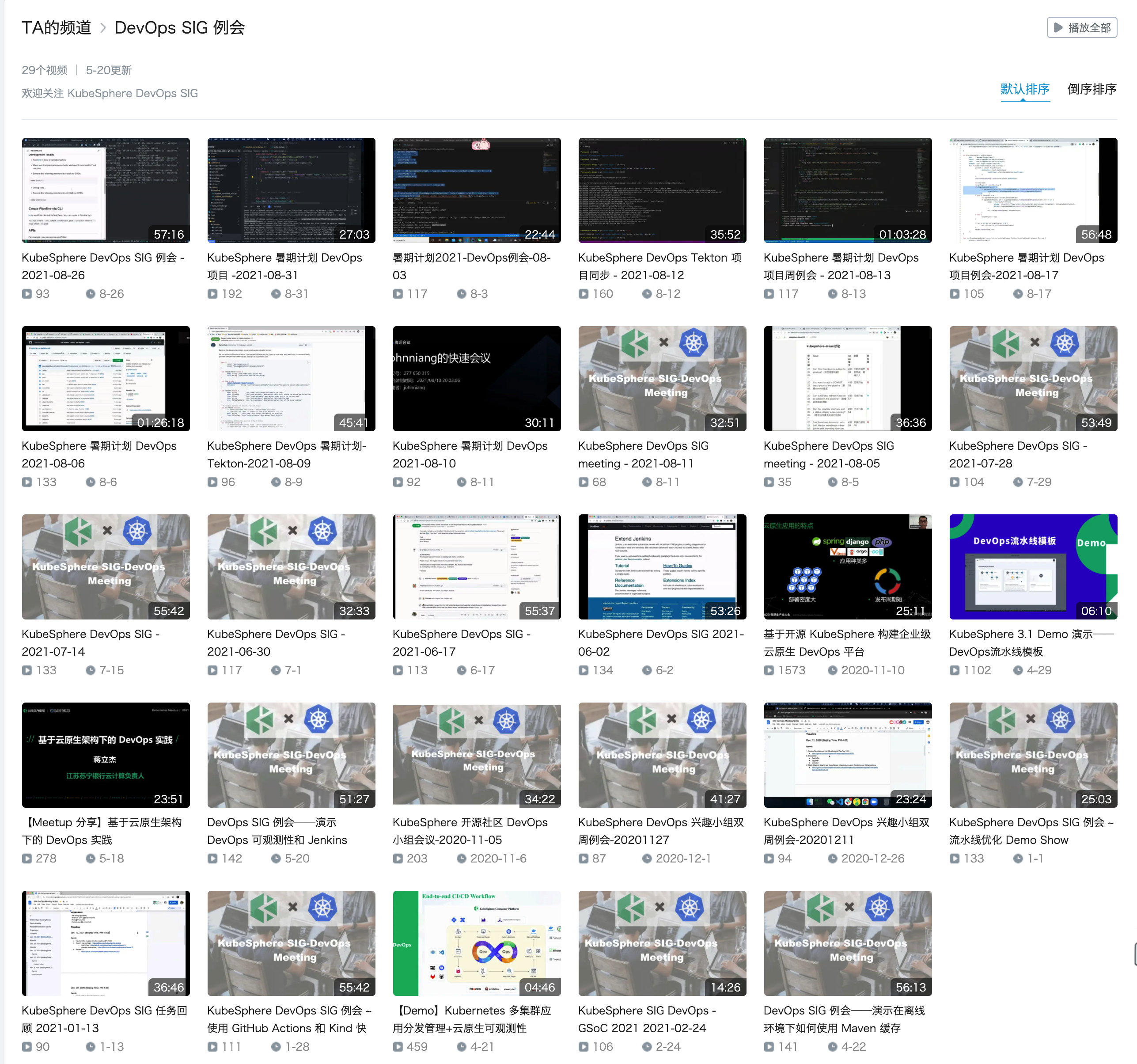Open title KubeSphere DevOps Tekton 项目同步 - 2021-08-12
This screenshot has height=1064, width=1137.
[659, 266]
